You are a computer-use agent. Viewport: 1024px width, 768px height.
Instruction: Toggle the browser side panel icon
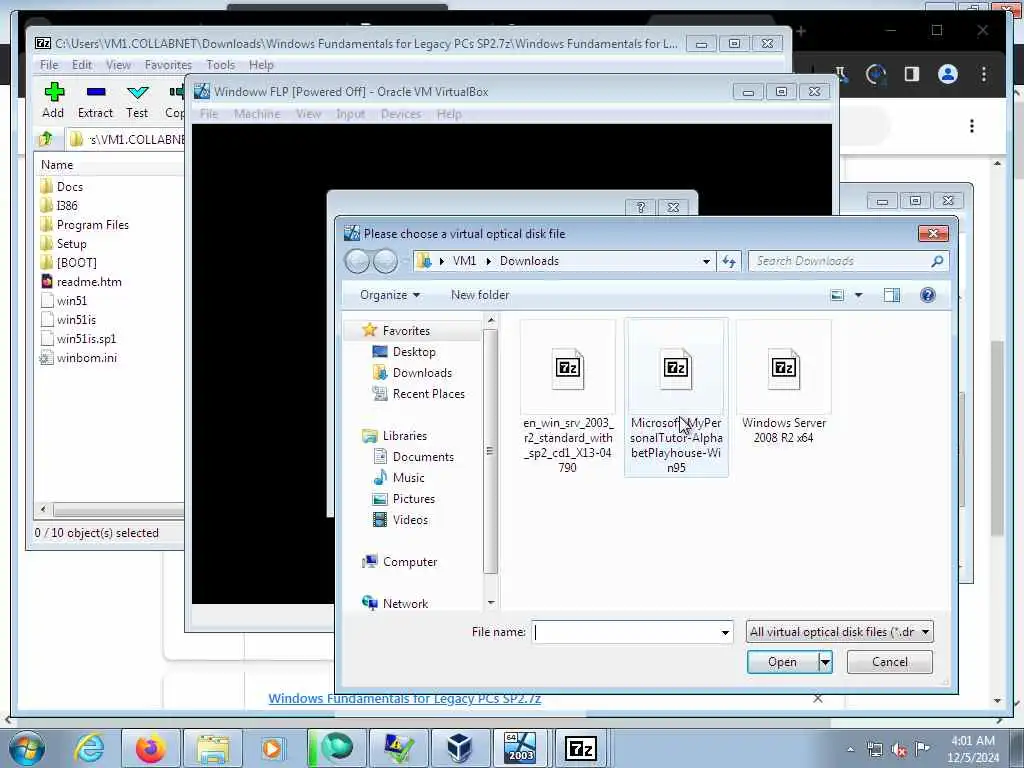coord(912,74)
